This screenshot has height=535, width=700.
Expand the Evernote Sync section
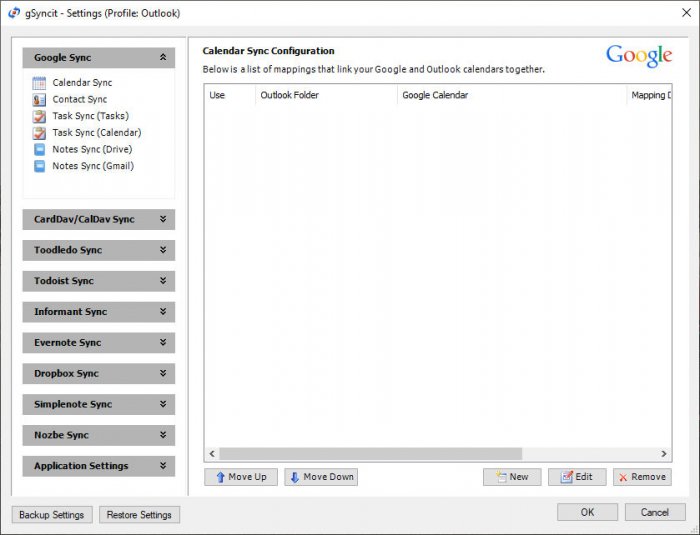click(x=99, y=343)
